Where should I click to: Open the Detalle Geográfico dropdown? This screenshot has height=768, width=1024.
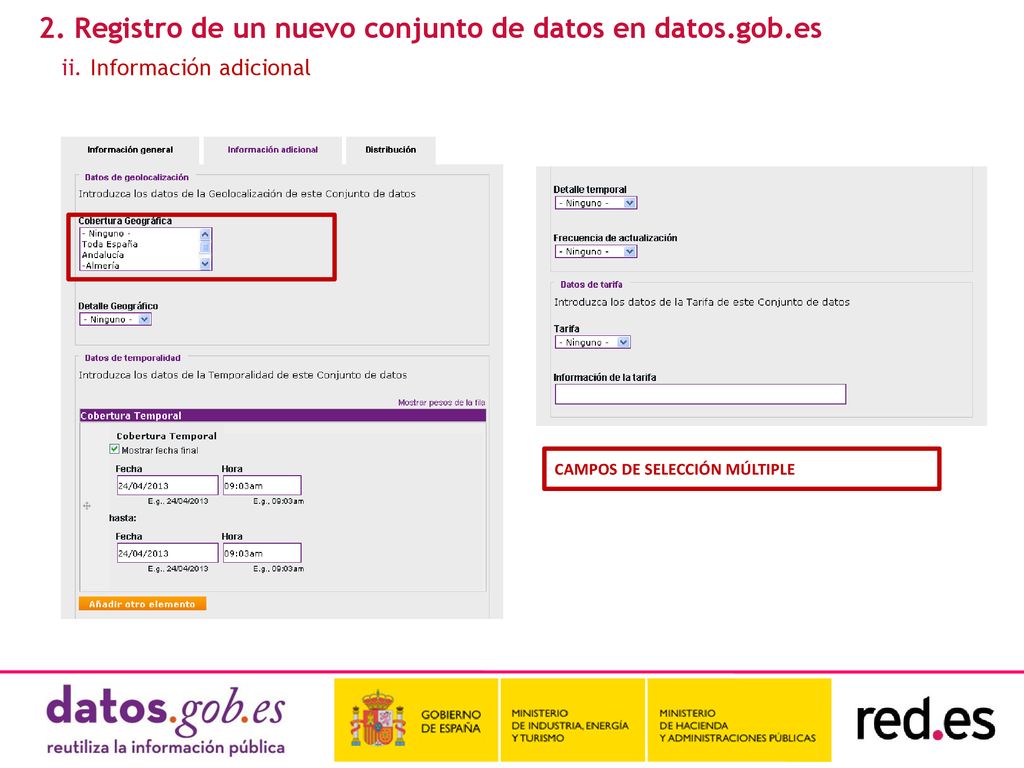116,319
